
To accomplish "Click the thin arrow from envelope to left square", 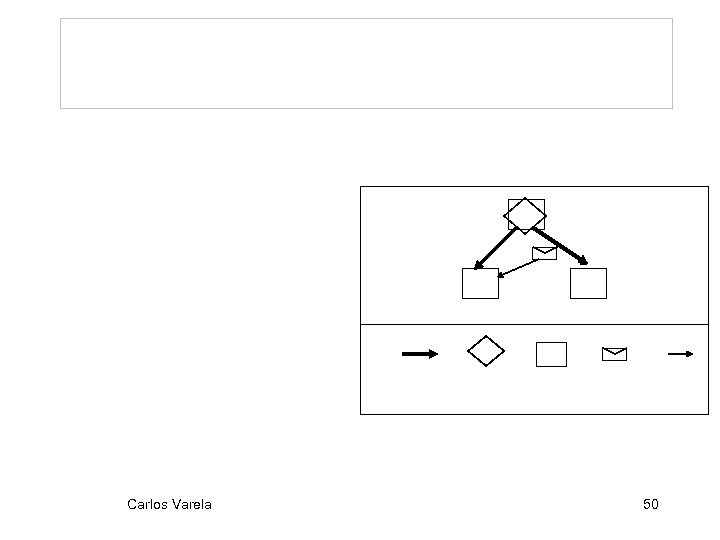I will pyautogui.click(x=518, y=269).
